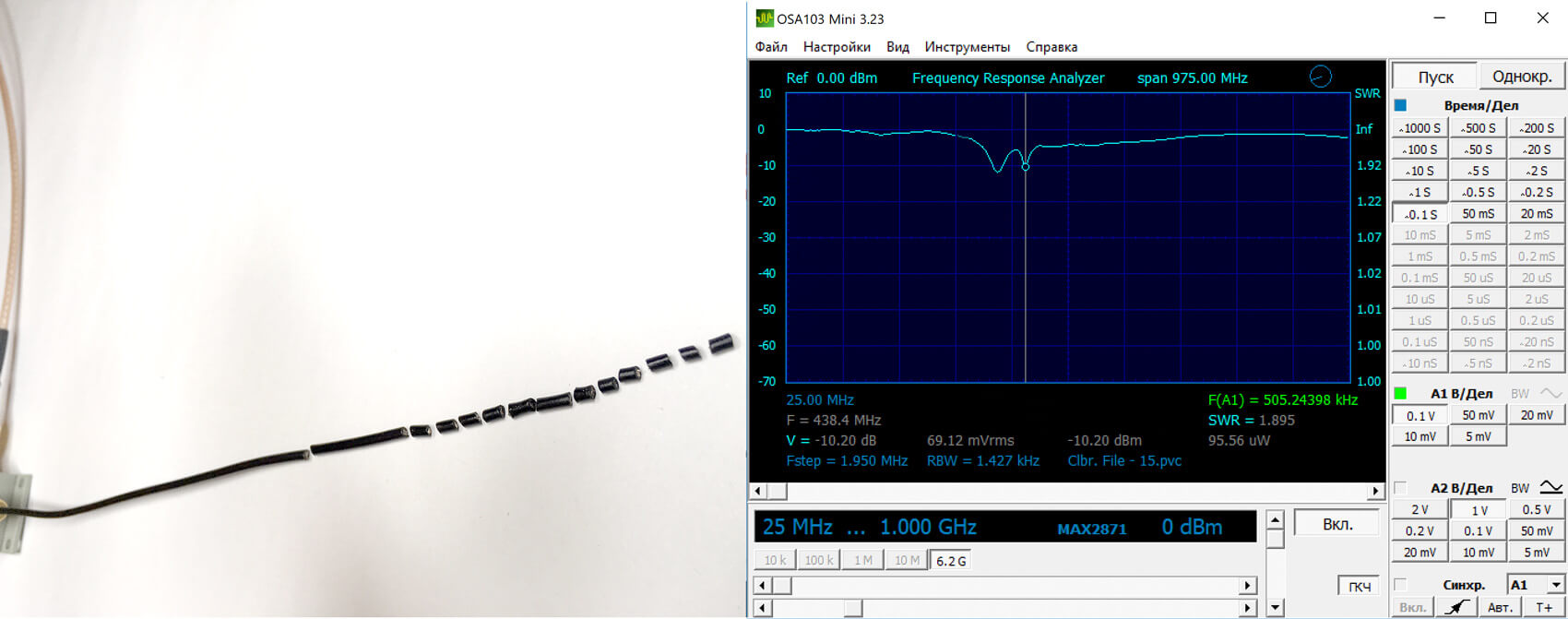Click the Пуск start button
Viewport: 1568px width, 619px height.
[x=1435, y=77]
